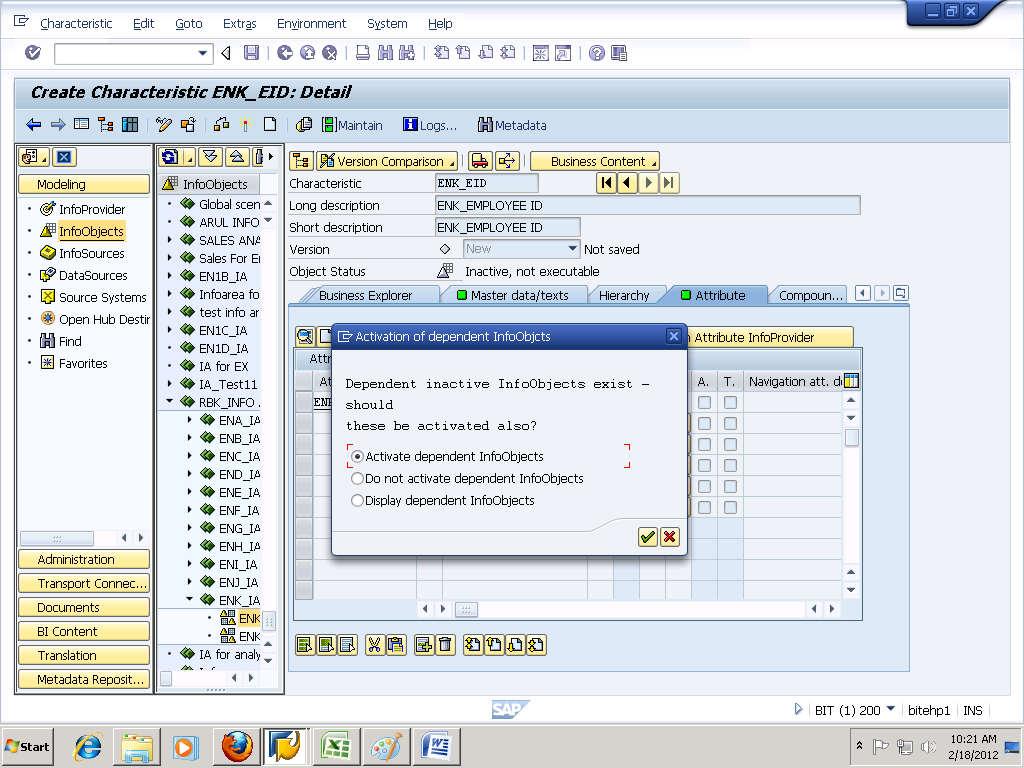Screen dimensions: 1024x768
Task: Switch to the Master data/texts tab
Action: pos(513,295)
